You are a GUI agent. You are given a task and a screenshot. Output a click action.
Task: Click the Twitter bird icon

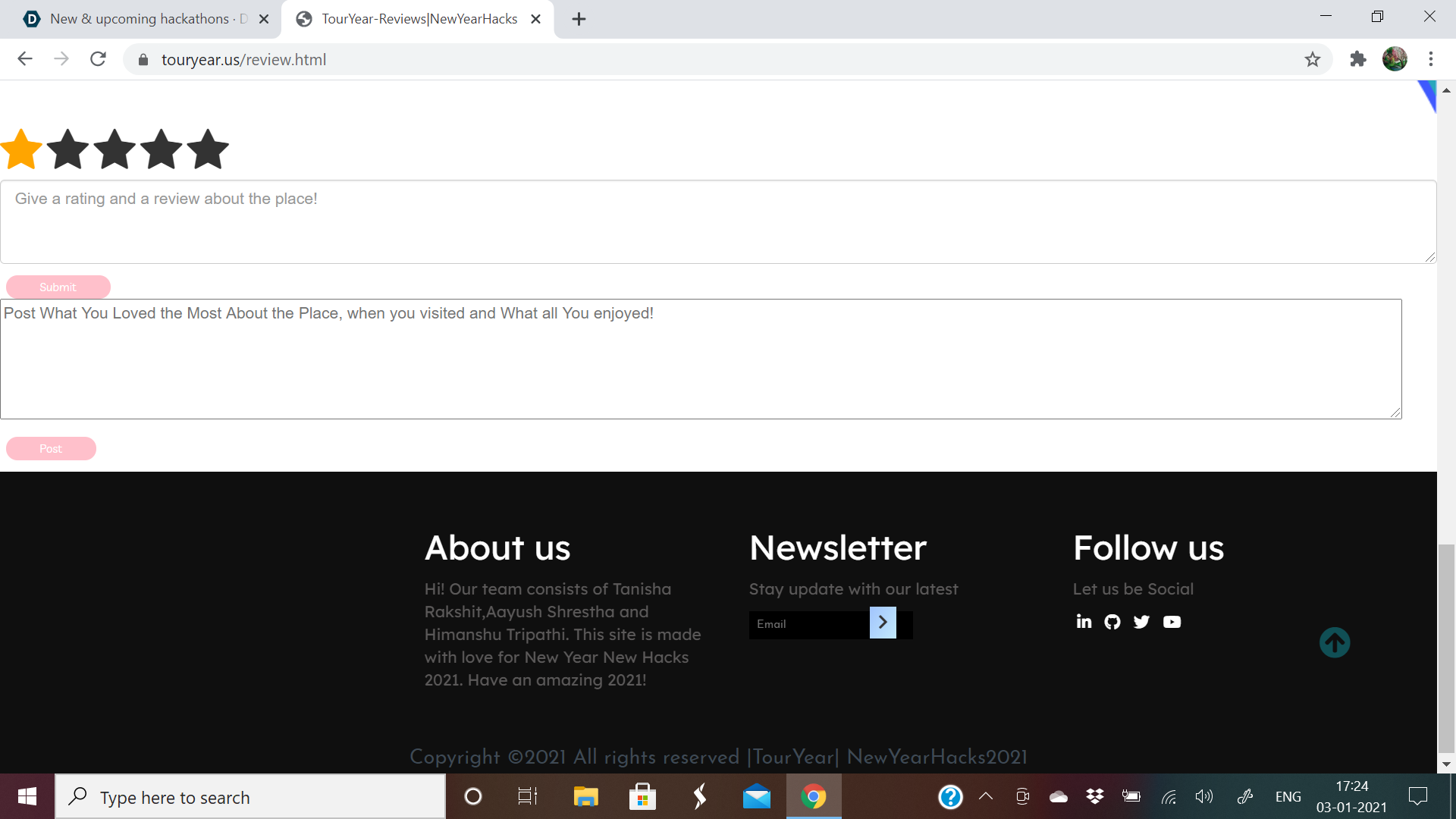click(x=1141, y=622)
